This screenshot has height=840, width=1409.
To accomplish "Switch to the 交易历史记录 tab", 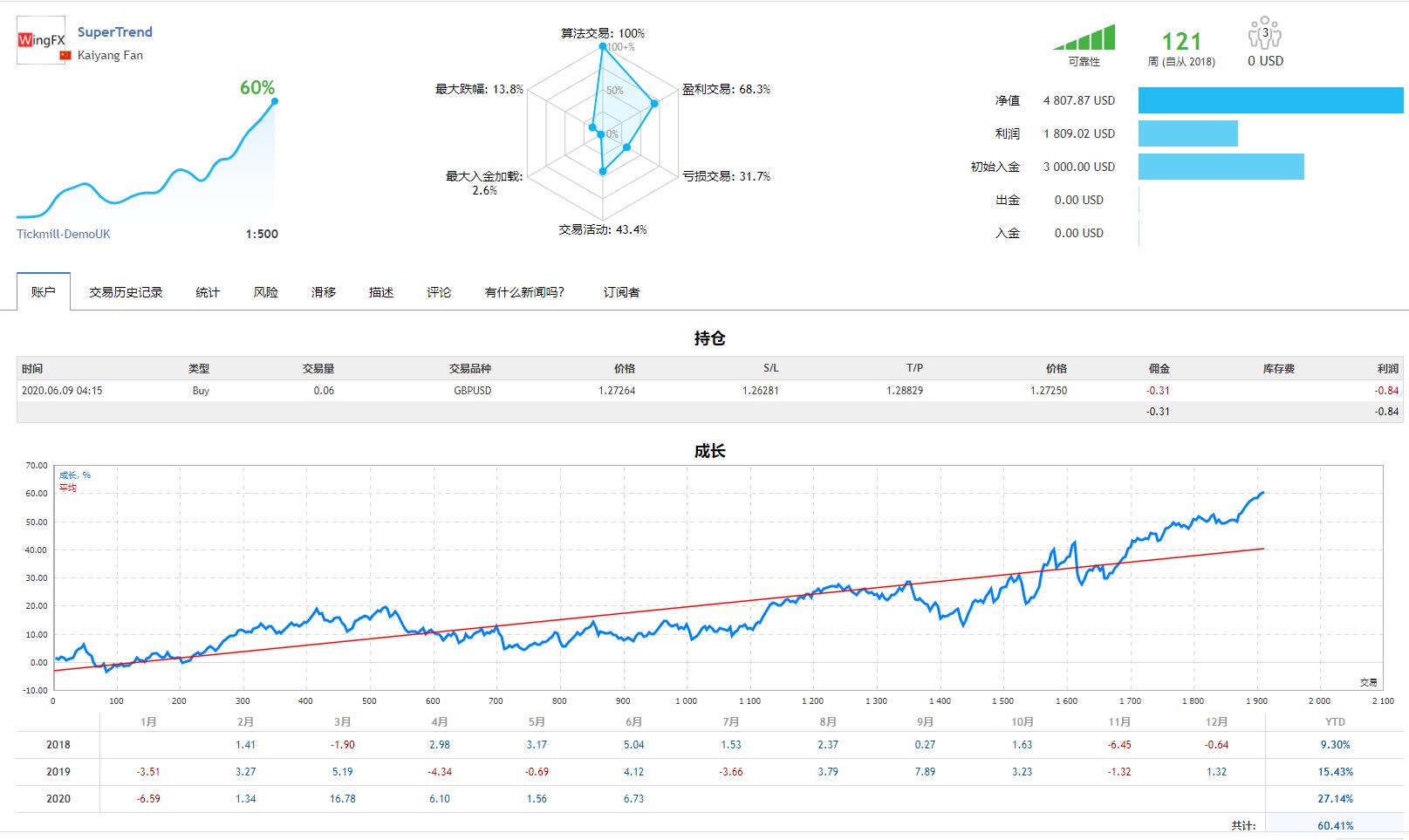I will tap(125, 292).
